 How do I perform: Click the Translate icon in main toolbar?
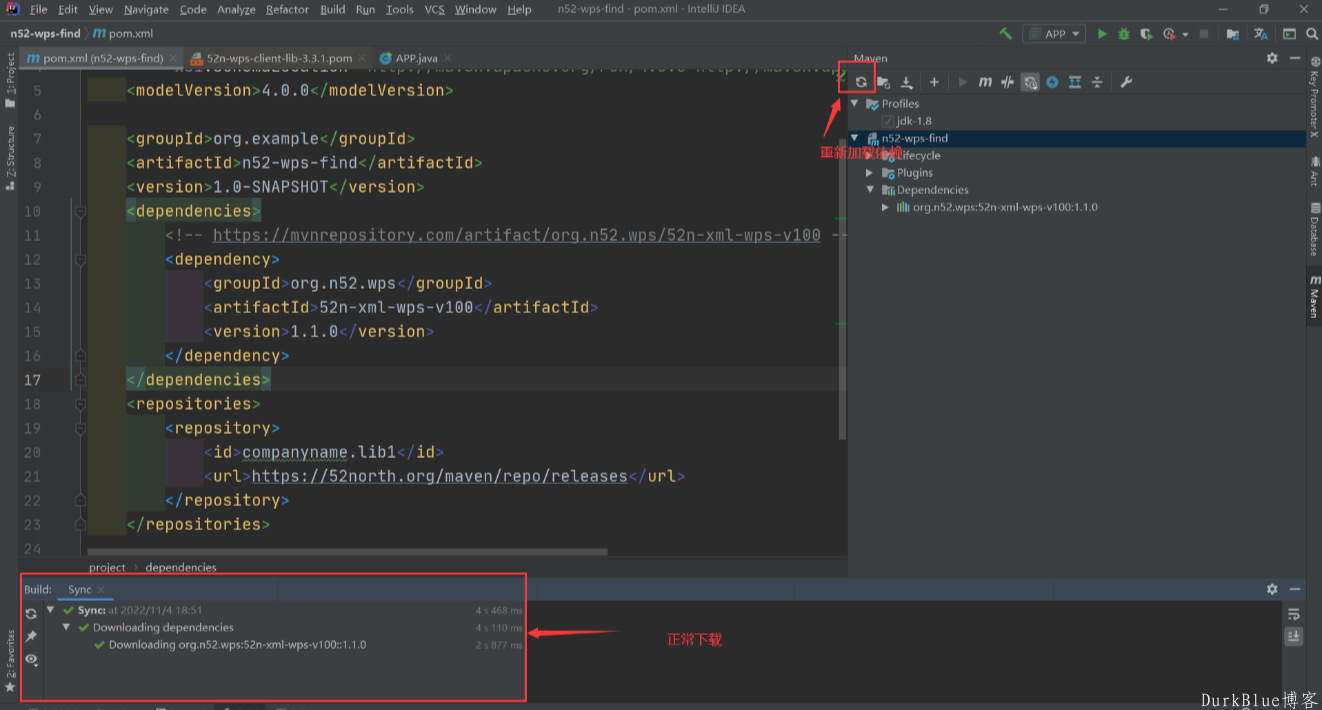(1262, 34)
